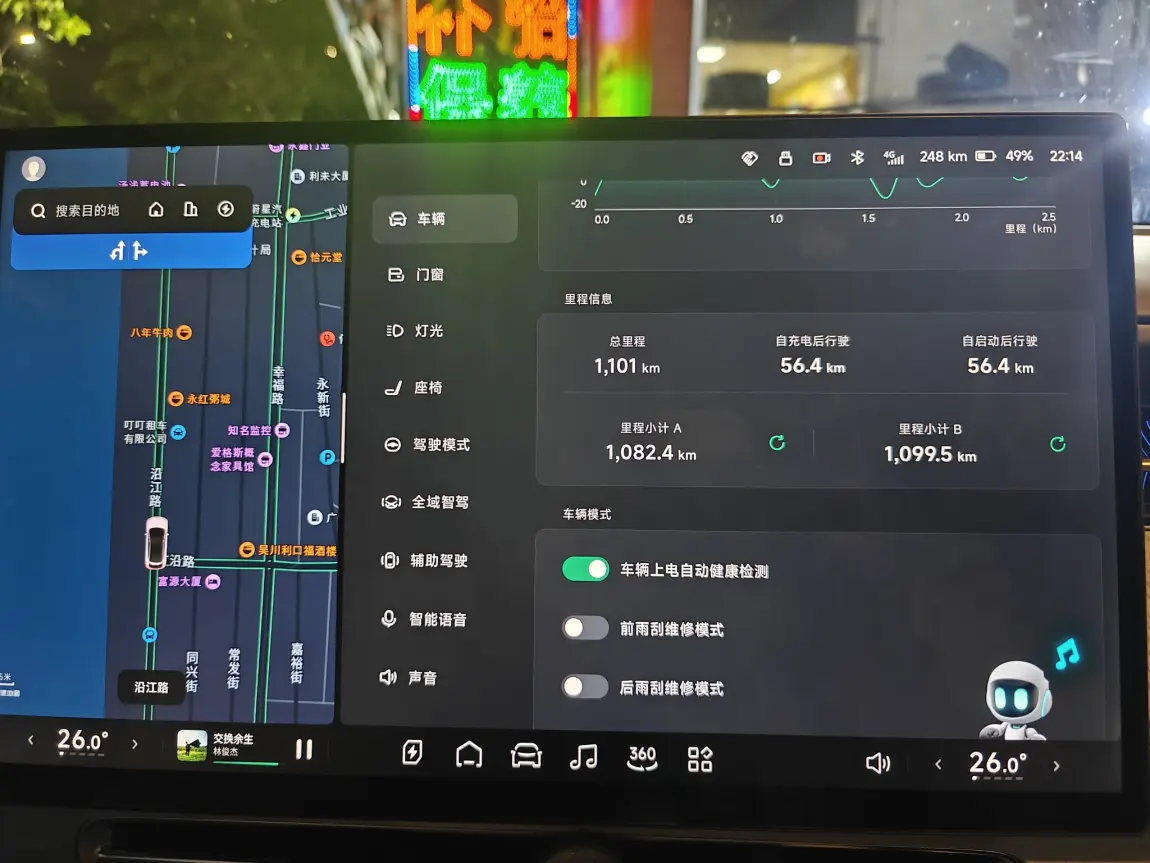Screen dimensions: 1150x863
Task: Navigate home using the house icon in search bar
Action: (x=156, y=210)
